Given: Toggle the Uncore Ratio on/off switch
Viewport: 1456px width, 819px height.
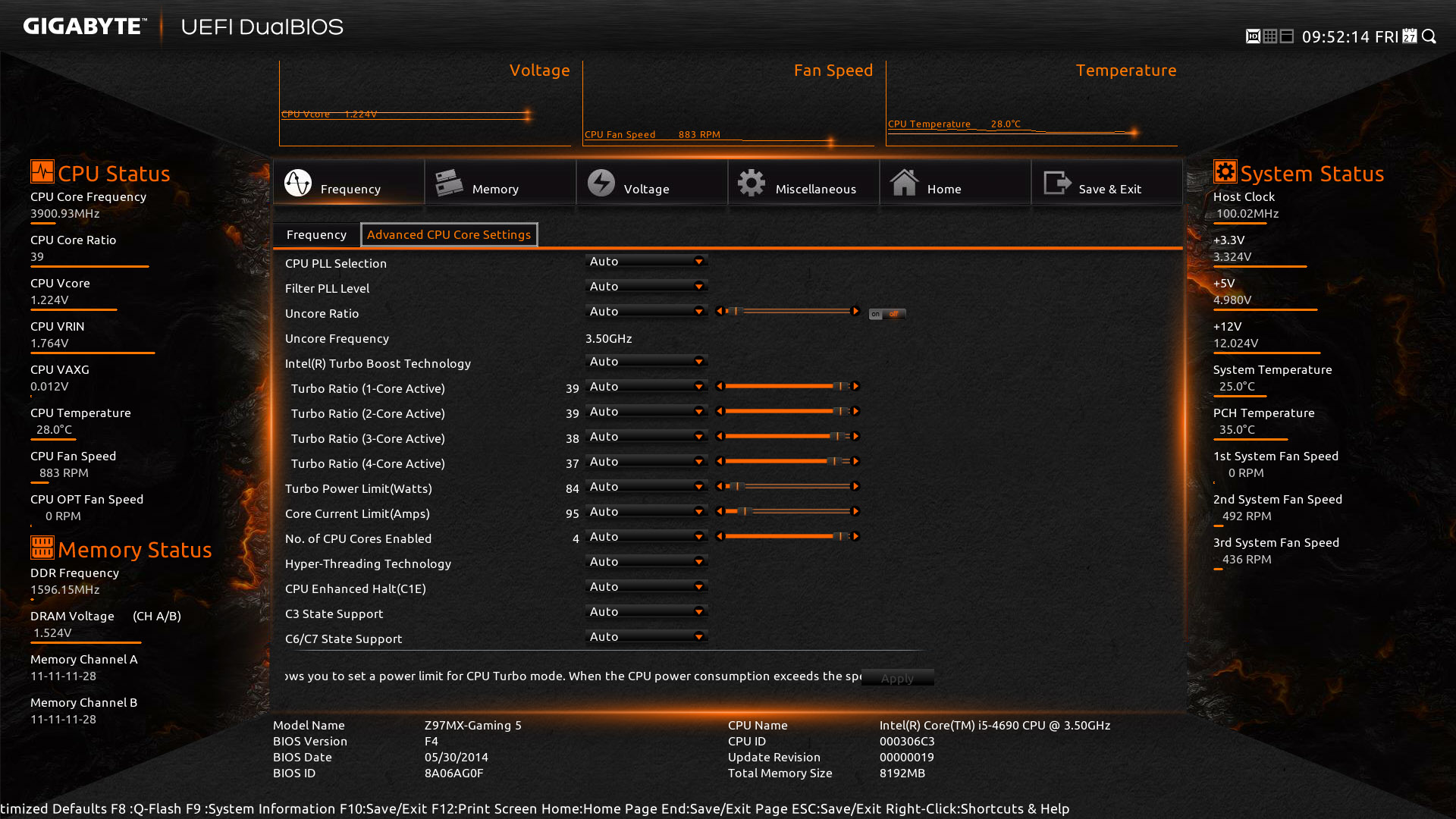Looking at the screenshot, I should (887, 314).
